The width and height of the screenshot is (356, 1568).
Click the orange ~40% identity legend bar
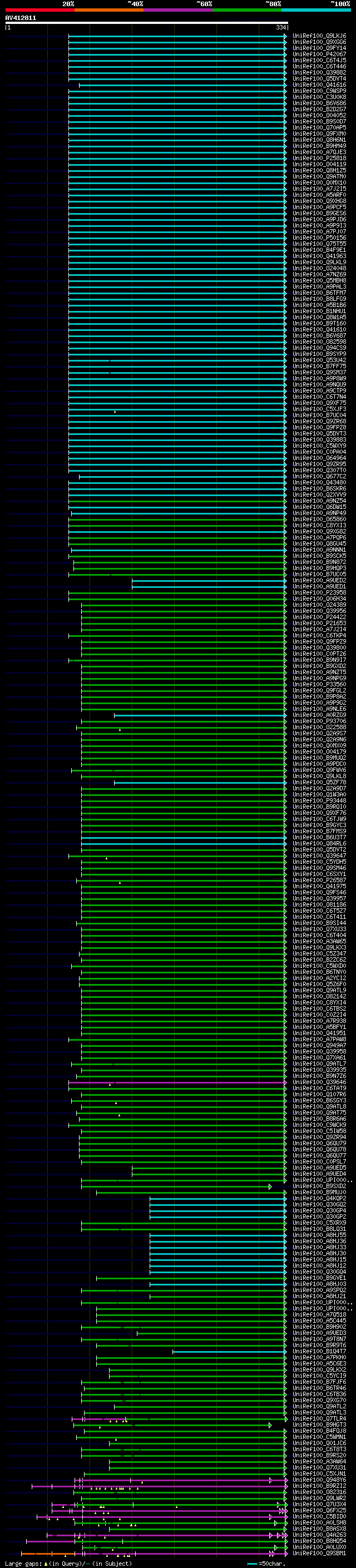pyautogui.click(x=109, y=11)
